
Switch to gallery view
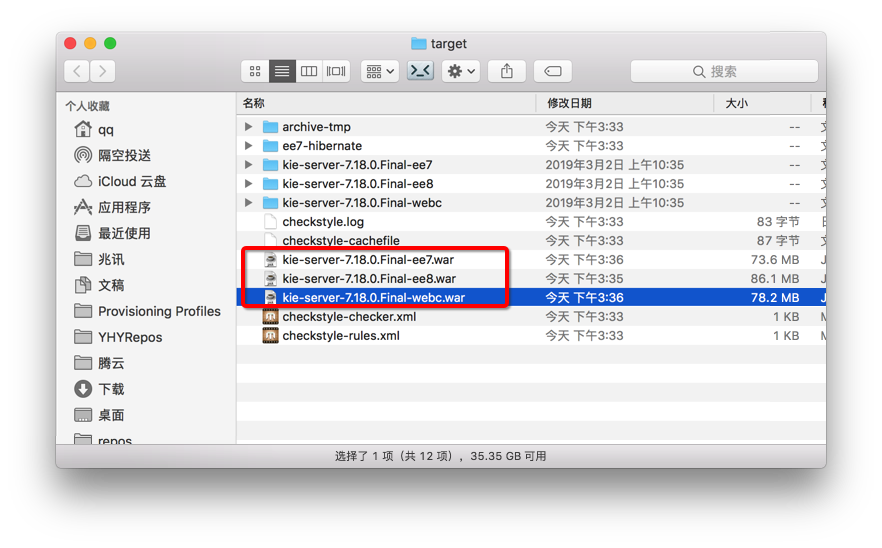tap(336, 71)
